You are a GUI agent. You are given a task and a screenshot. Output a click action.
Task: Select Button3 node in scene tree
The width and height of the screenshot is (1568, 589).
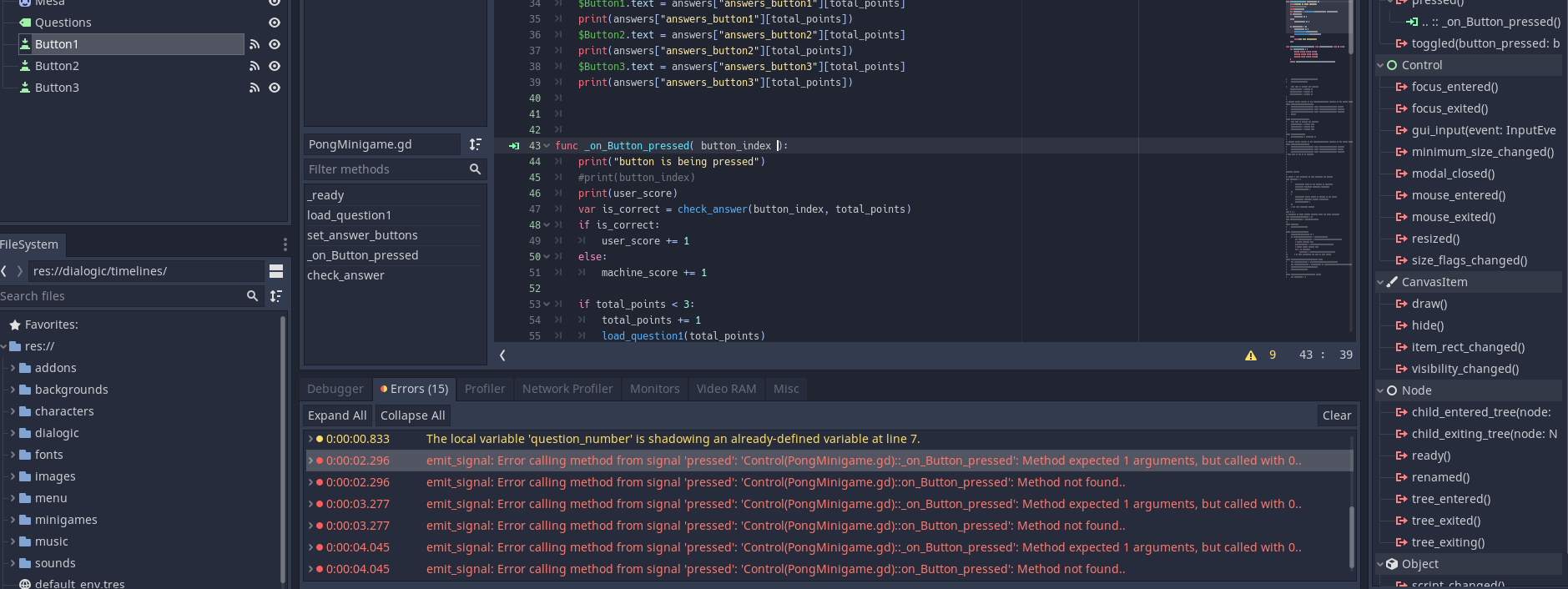57,88
